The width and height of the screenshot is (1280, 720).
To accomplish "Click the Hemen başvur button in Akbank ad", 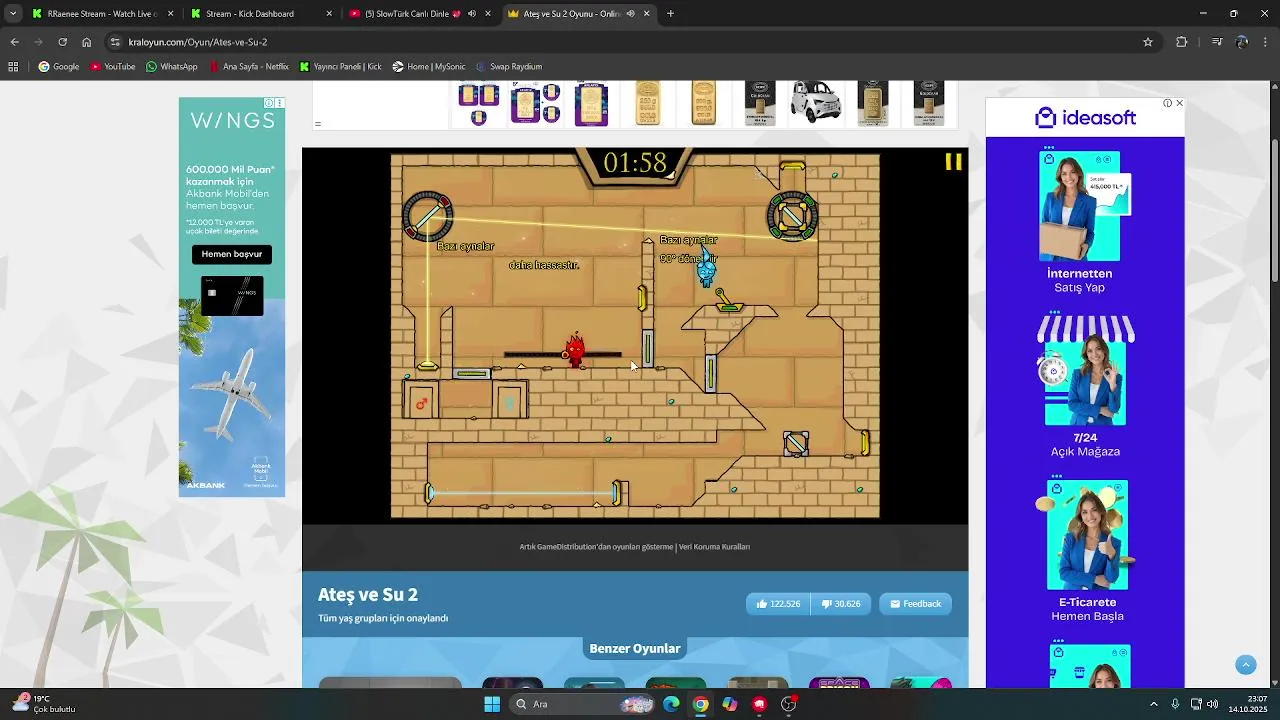I will pyautogui.click(x=232, y=254).
